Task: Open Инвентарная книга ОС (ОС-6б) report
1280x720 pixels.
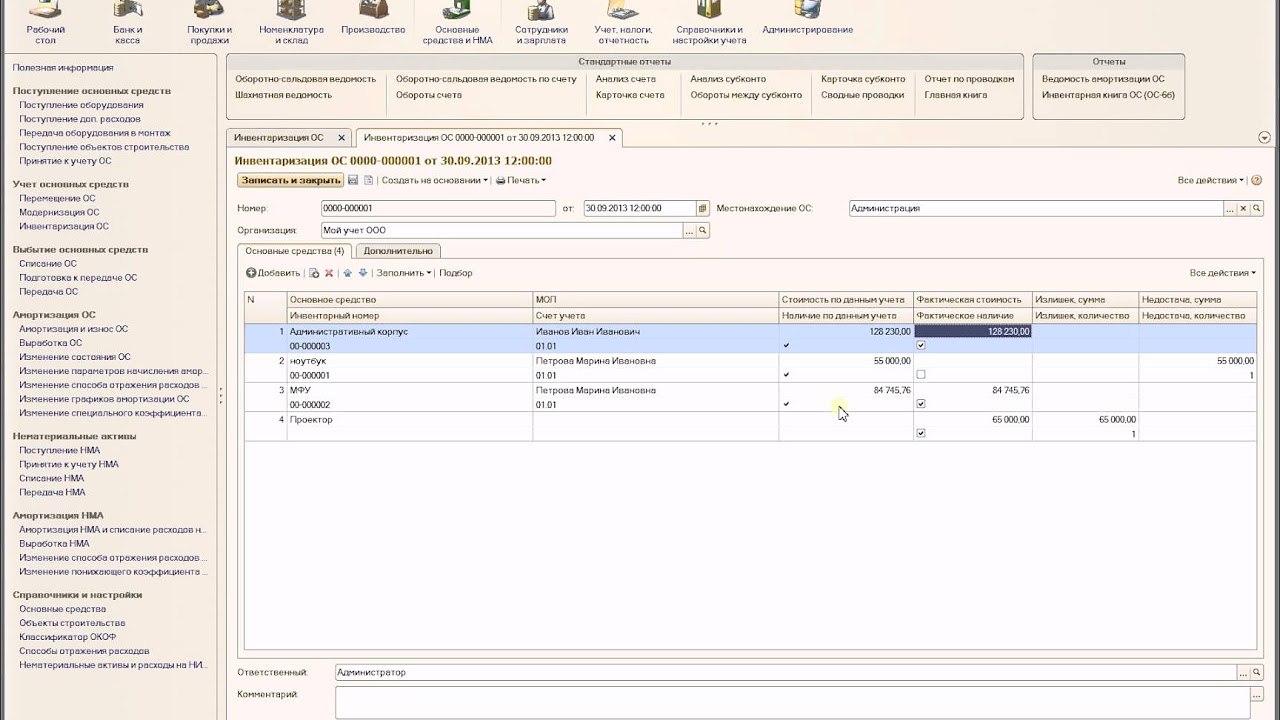Action: (x=1108, y=95)
